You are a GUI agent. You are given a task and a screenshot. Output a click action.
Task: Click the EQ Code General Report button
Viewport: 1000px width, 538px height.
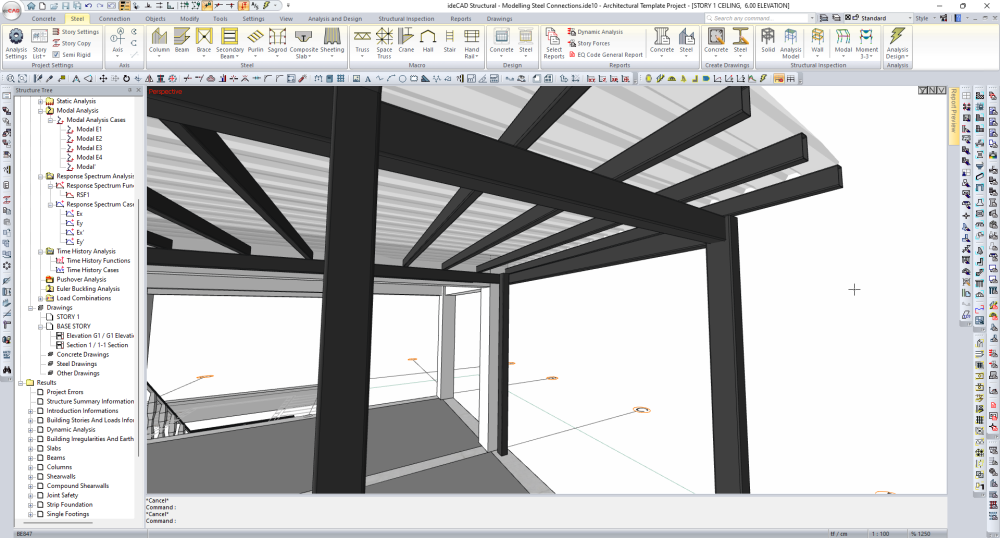[x=609, y=55]
